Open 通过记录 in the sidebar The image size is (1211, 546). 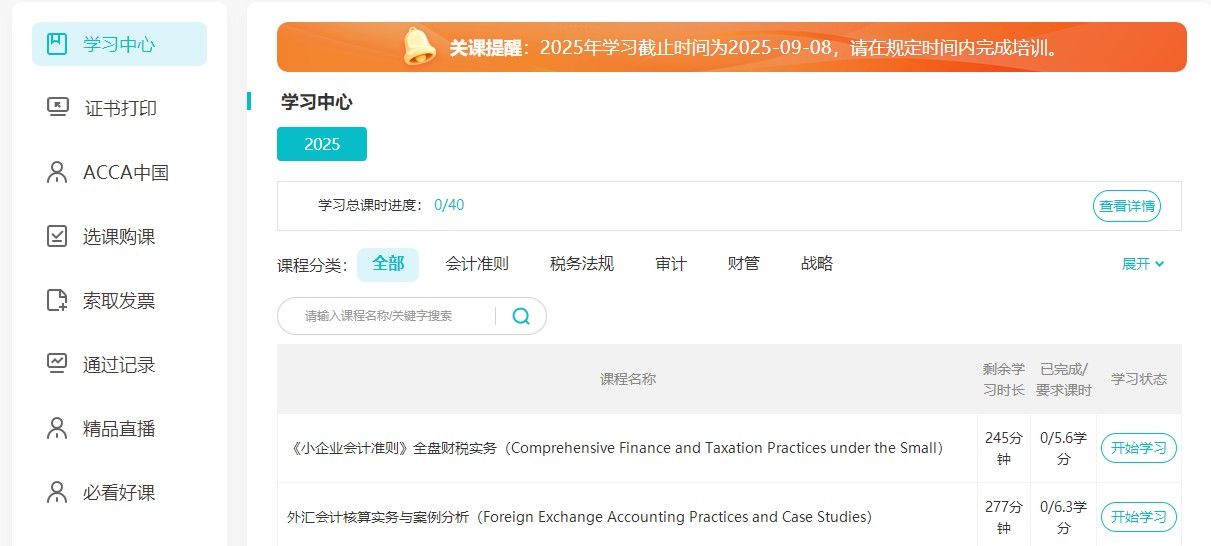119,364
